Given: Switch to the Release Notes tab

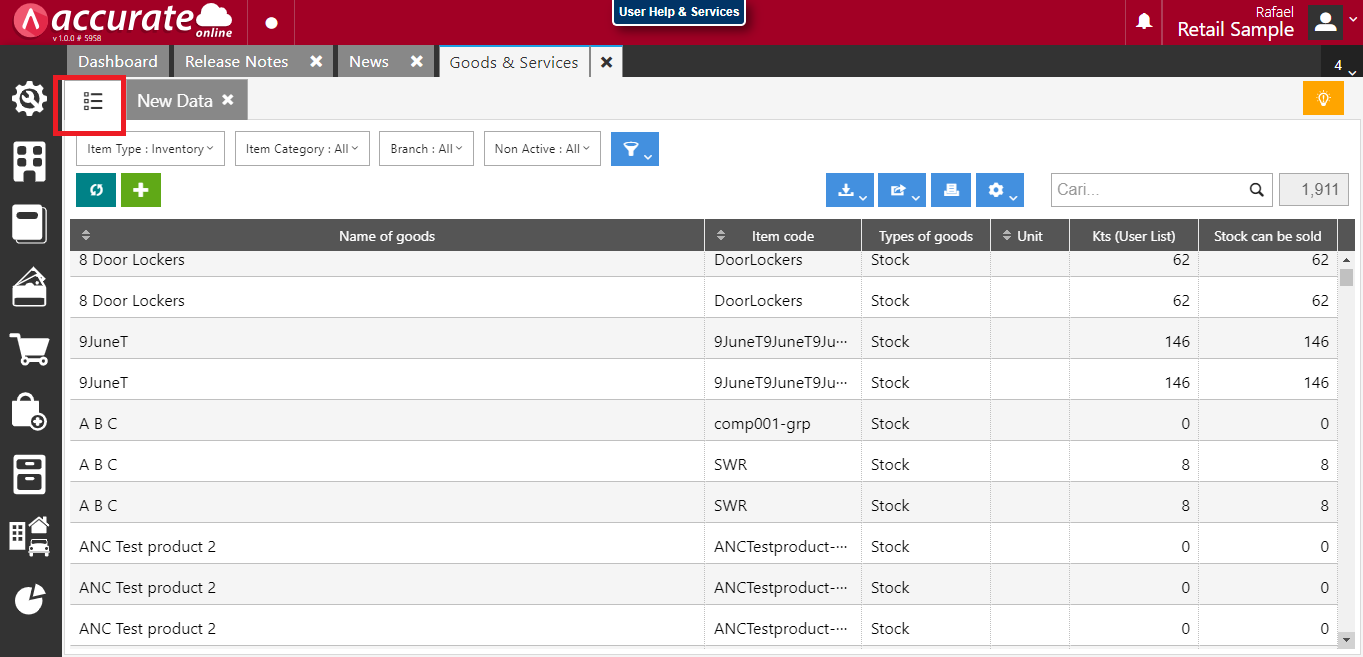Looking at the screenshot, I should (237, 62).
